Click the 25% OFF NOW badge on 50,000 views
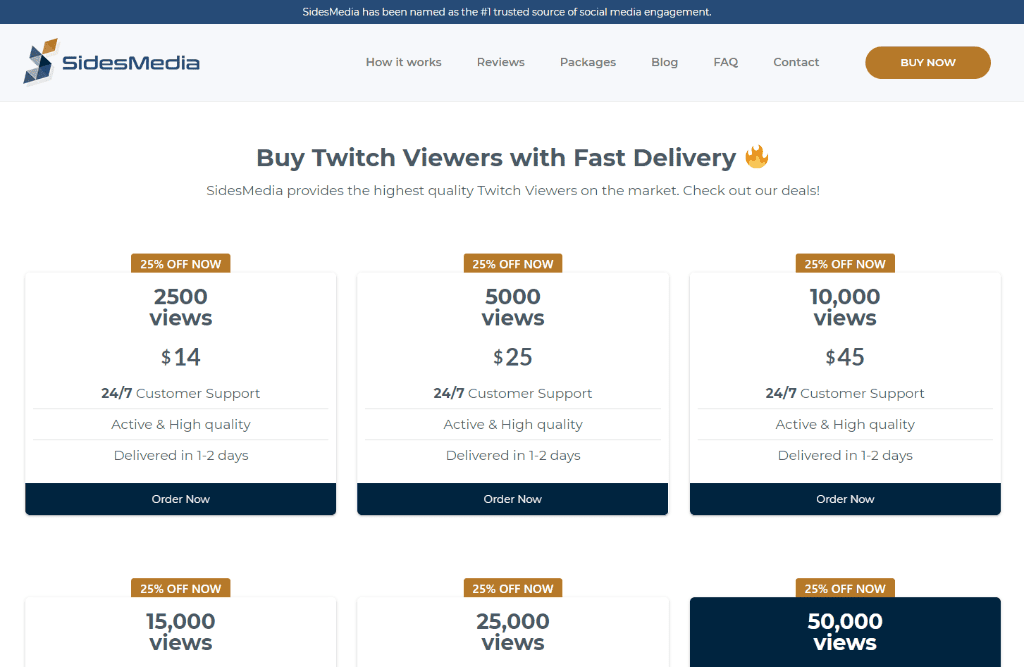The height and width of the screenshot is (667, 1024). click(845, 589)
